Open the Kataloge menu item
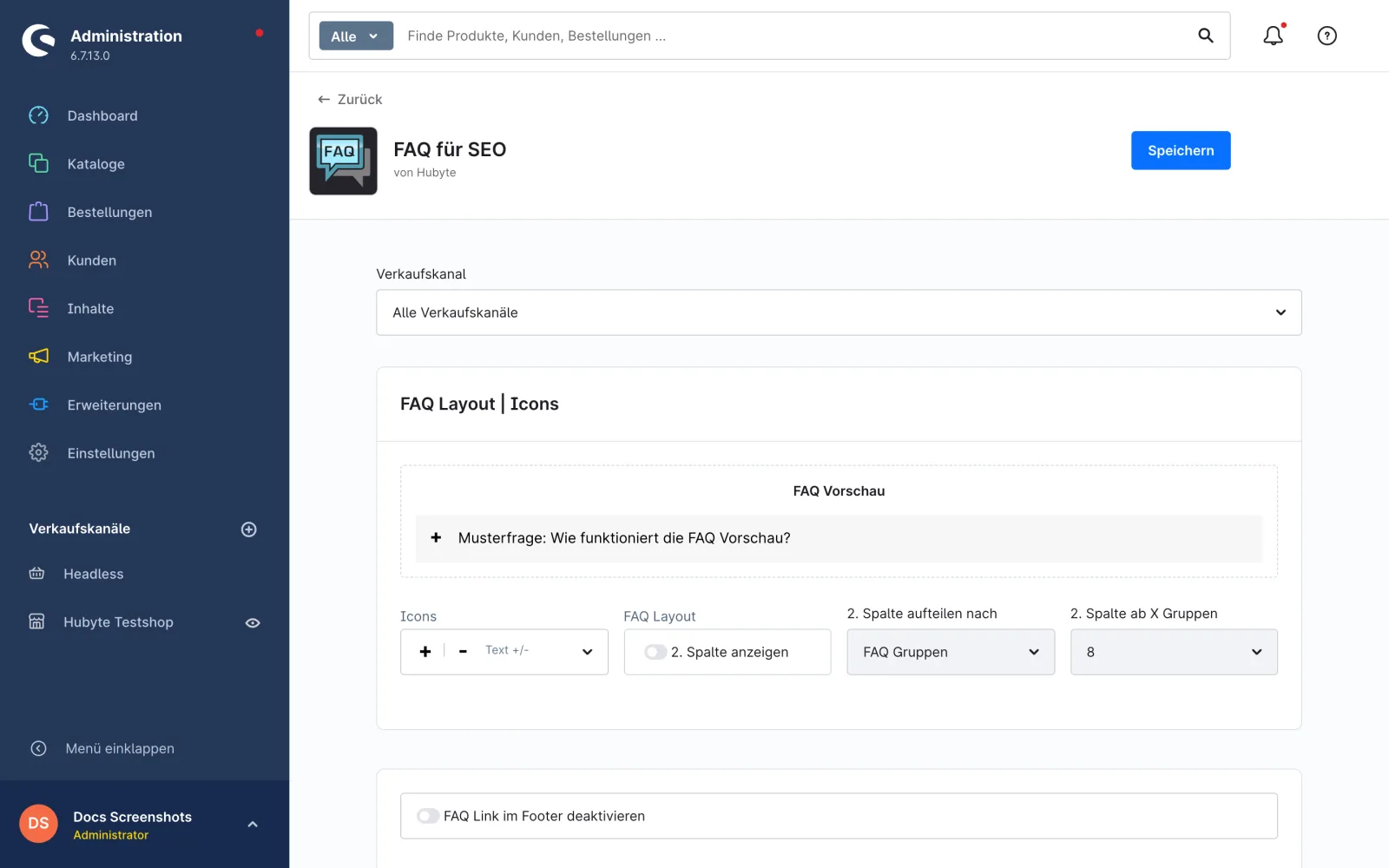 (95, 164)
